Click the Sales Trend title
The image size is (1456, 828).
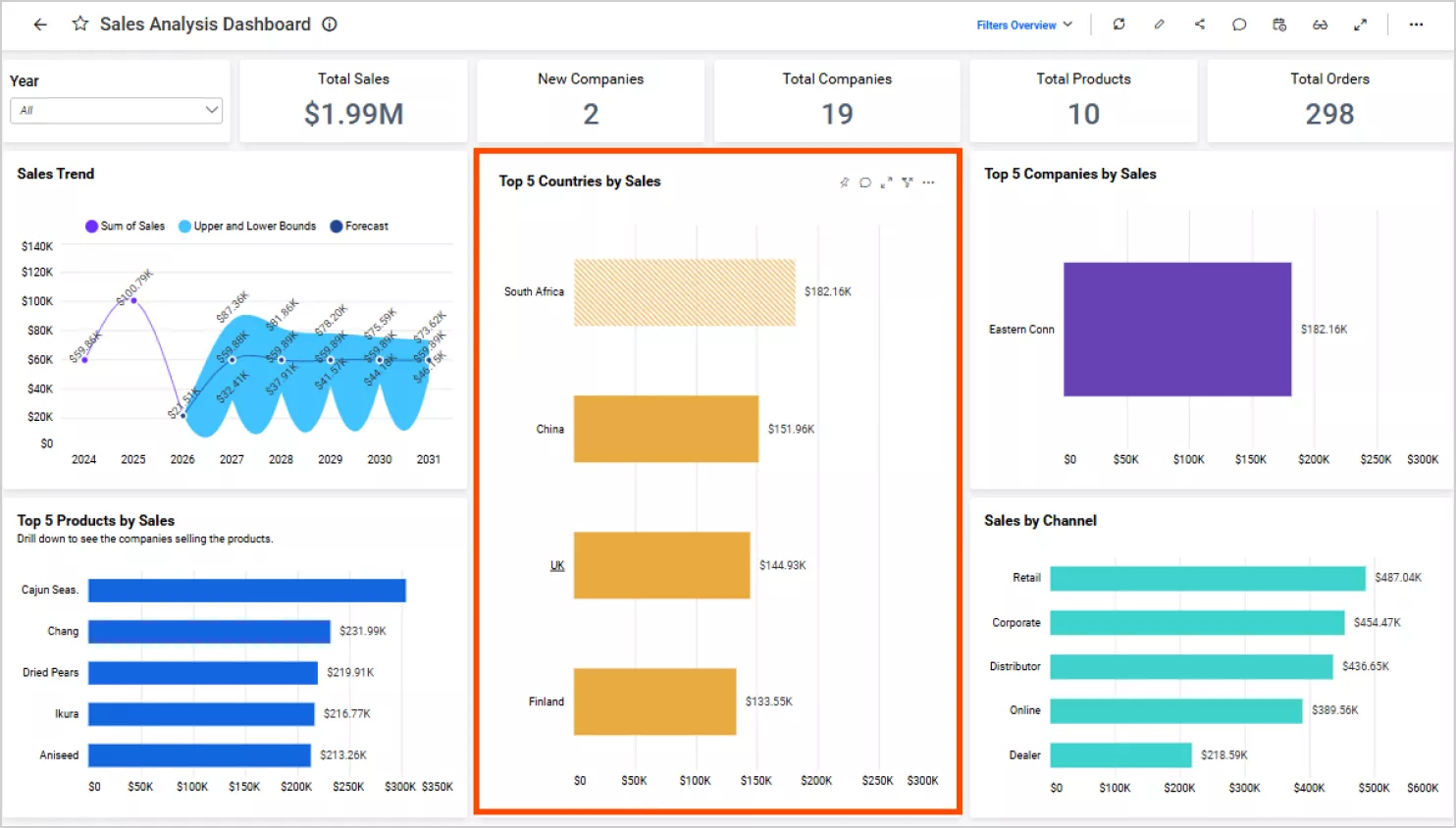click(x=56, y=174)
